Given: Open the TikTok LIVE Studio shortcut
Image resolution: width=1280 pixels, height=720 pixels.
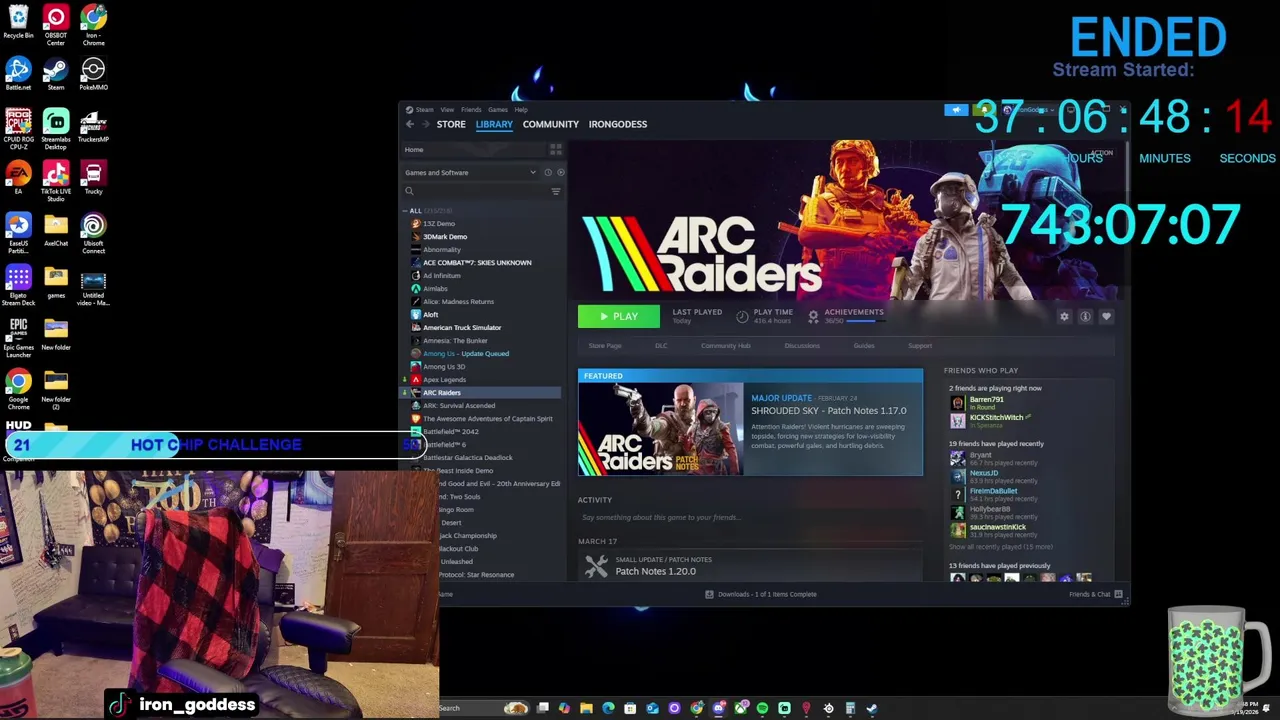Looking at the screenshot, I should [x=56, y=180].
